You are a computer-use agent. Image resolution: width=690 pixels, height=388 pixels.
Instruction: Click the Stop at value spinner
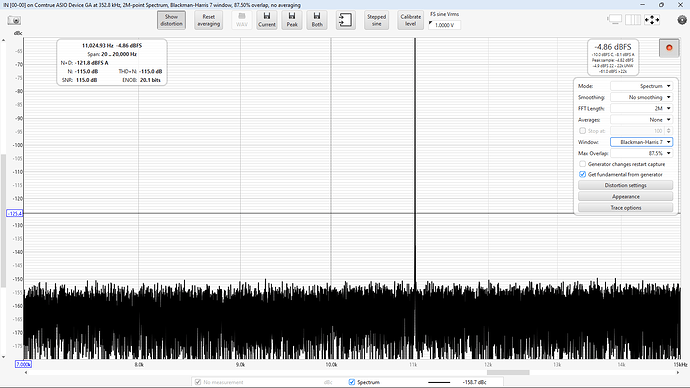(668, 131)
